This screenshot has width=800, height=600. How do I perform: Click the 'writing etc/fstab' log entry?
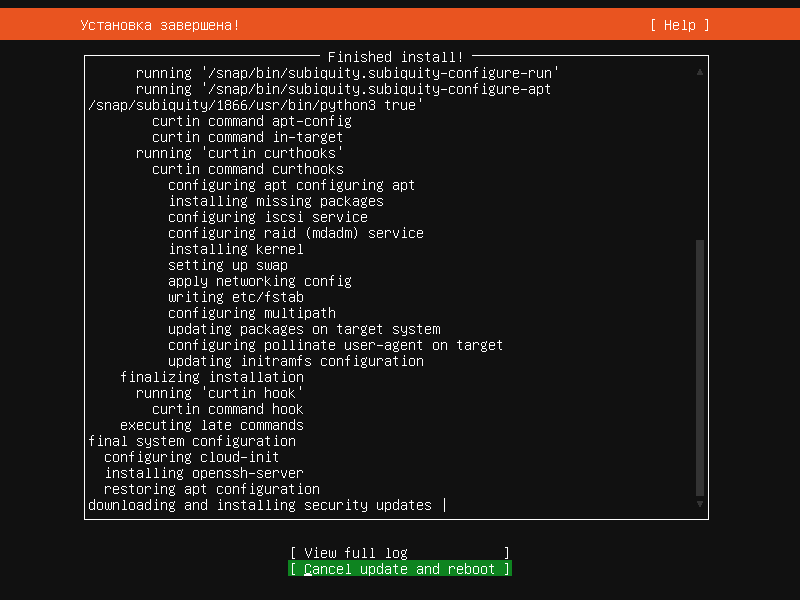(235, 297)
